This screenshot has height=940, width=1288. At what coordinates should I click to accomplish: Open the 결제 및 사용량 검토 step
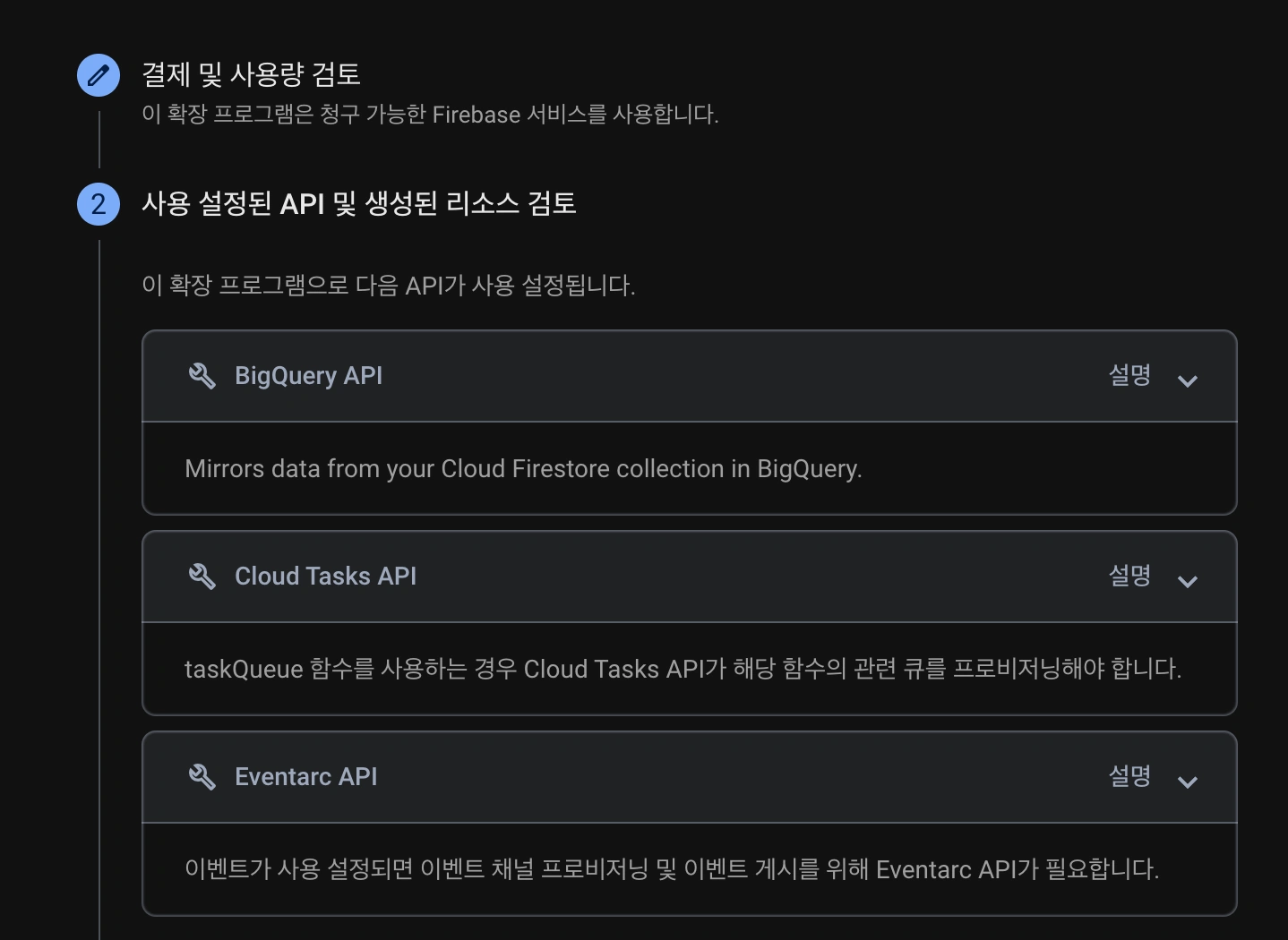pyautogui.click(x=252, y=74)
